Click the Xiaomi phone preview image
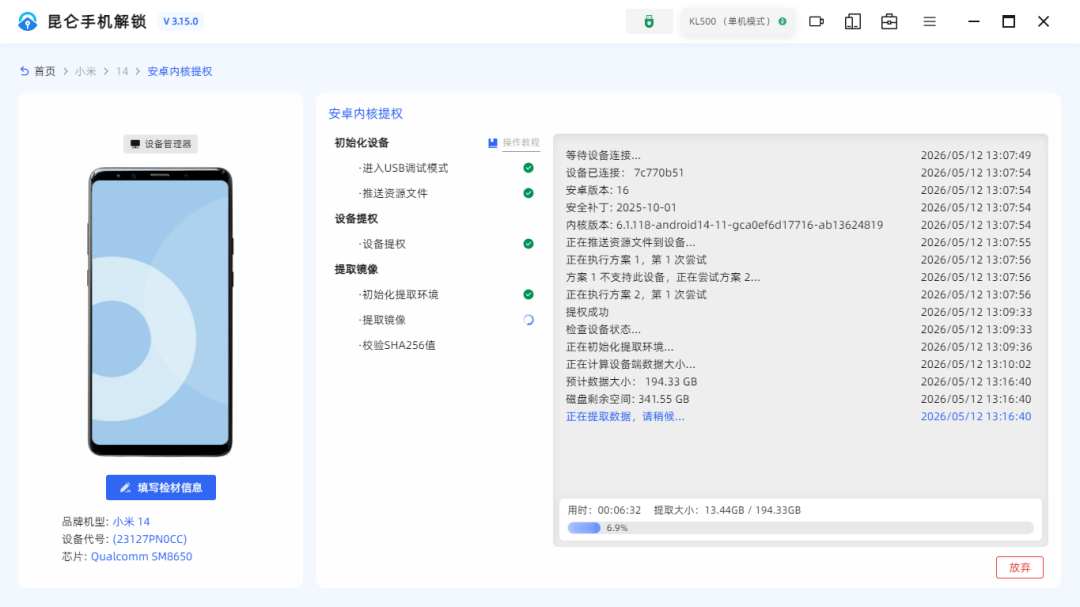This screenshot has height=607, width=1080. pyautogui.click(x=160, y=311)
